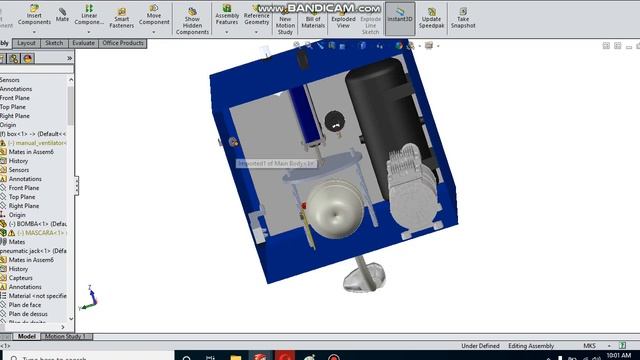
Task: Click Show Hidden Components
Action: [192, 20]
